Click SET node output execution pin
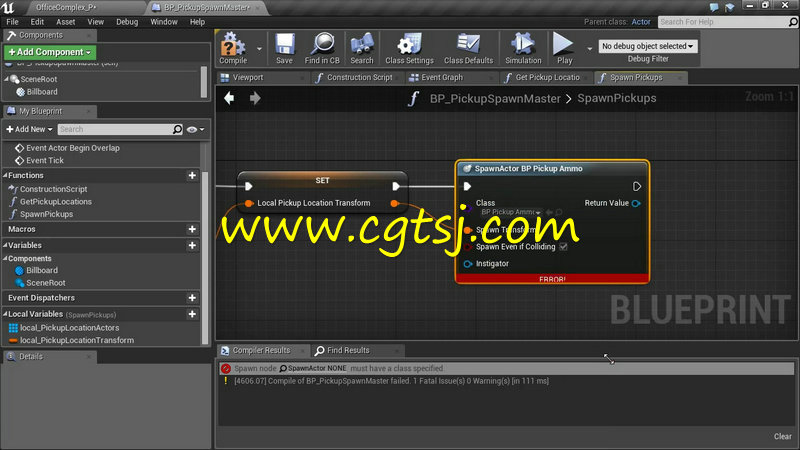This screenshot has height=450, width=800. pos(396,186)
